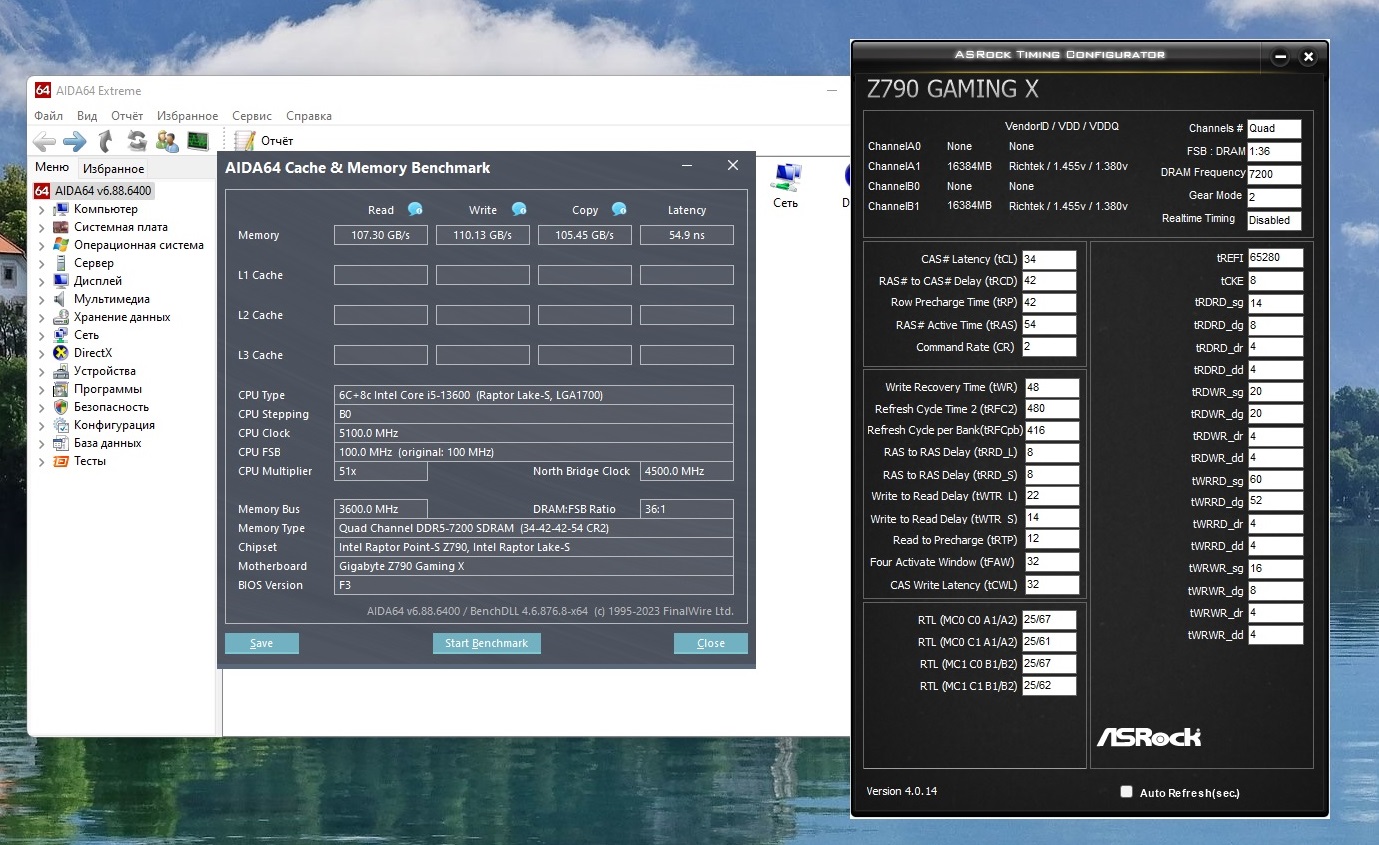Click the Start Benchmark button
This screenshot has width=1379, height=845.
487,643
